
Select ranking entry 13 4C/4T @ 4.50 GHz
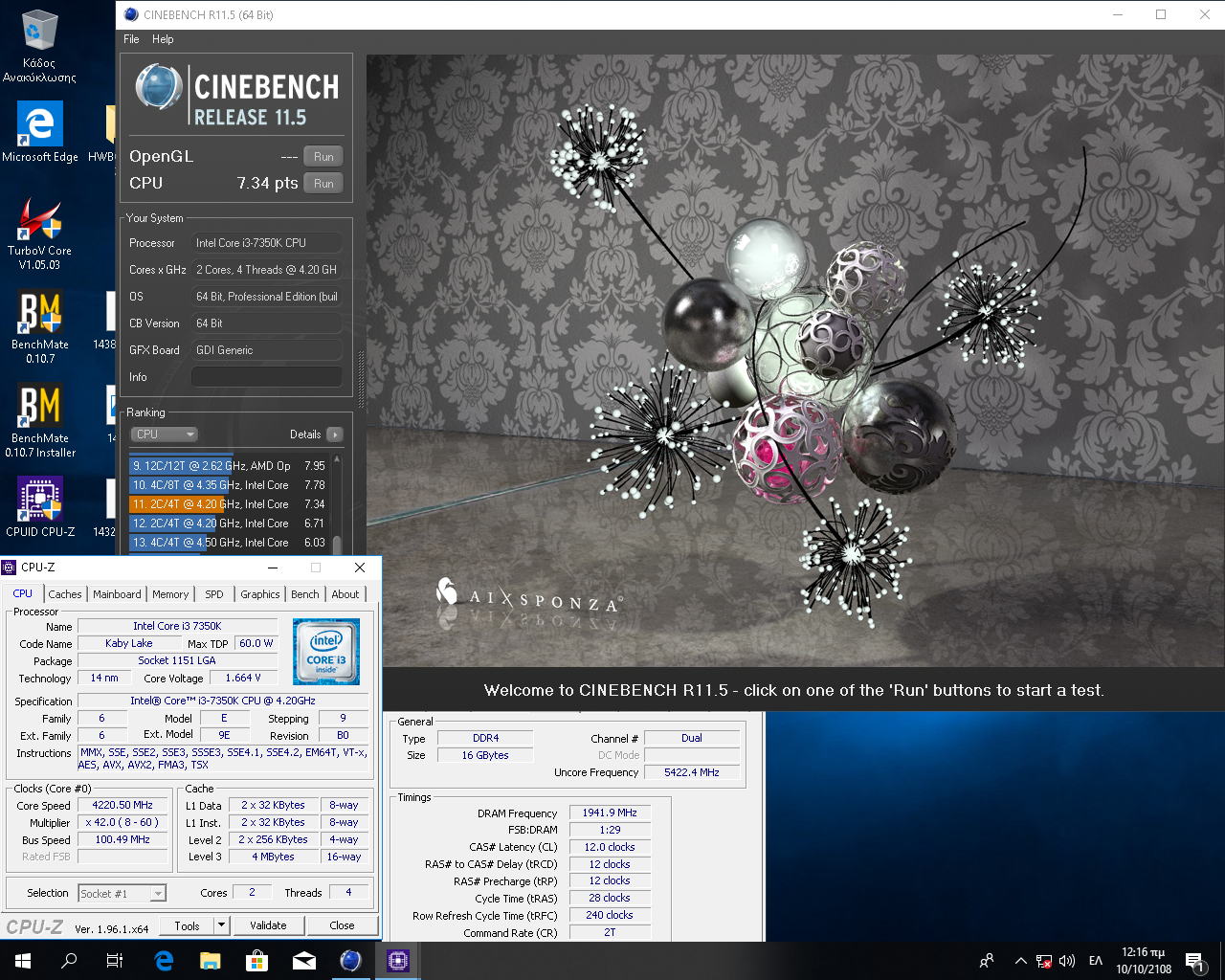tap(229, 543)
